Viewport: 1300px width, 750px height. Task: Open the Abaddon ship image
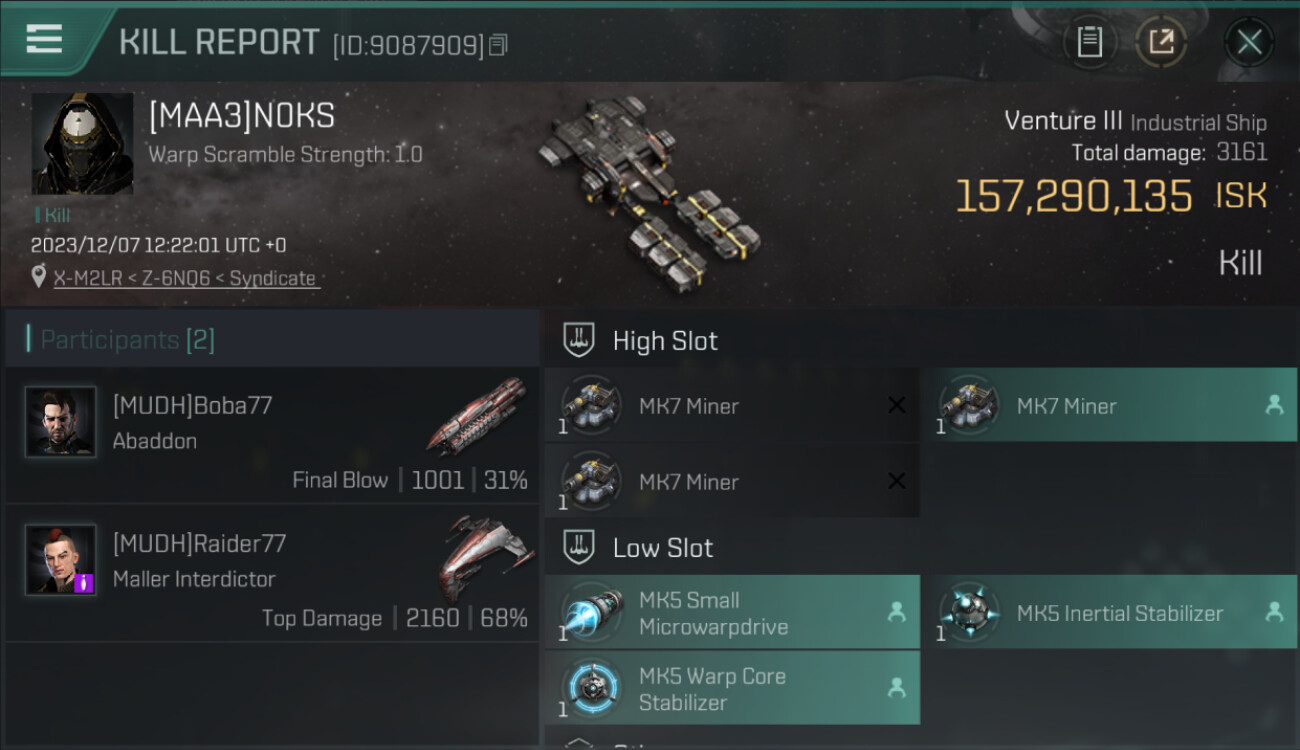(x=477, y=415)
